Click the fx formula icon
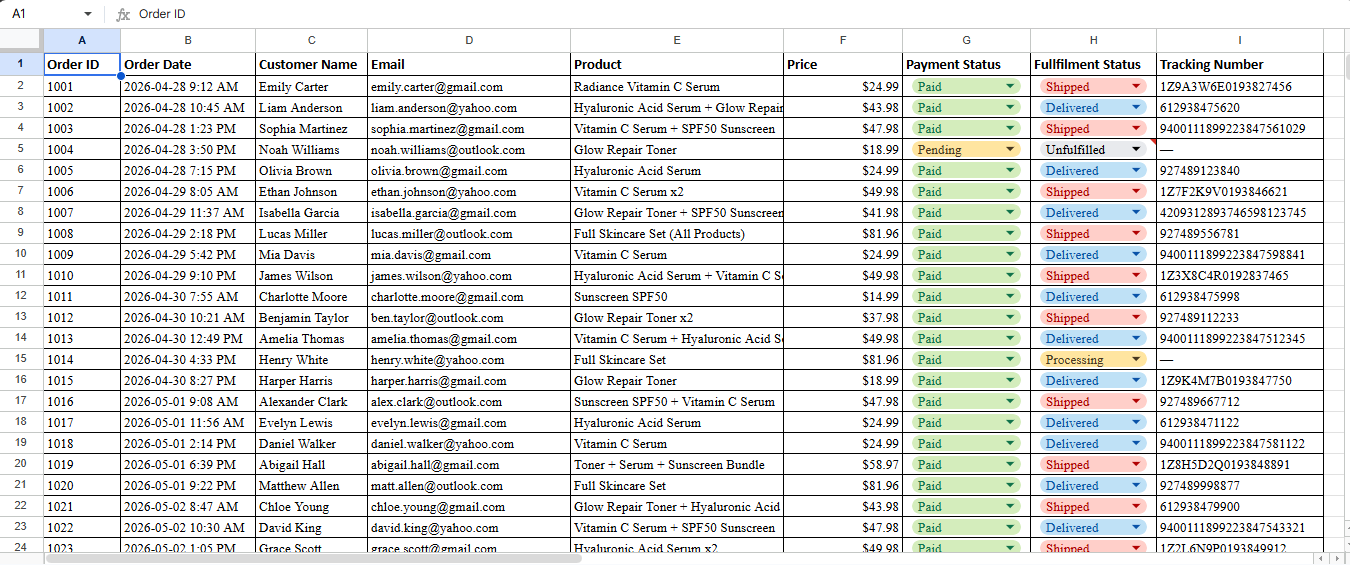This screenshot has height=565, width=1350. coord(123,14)
